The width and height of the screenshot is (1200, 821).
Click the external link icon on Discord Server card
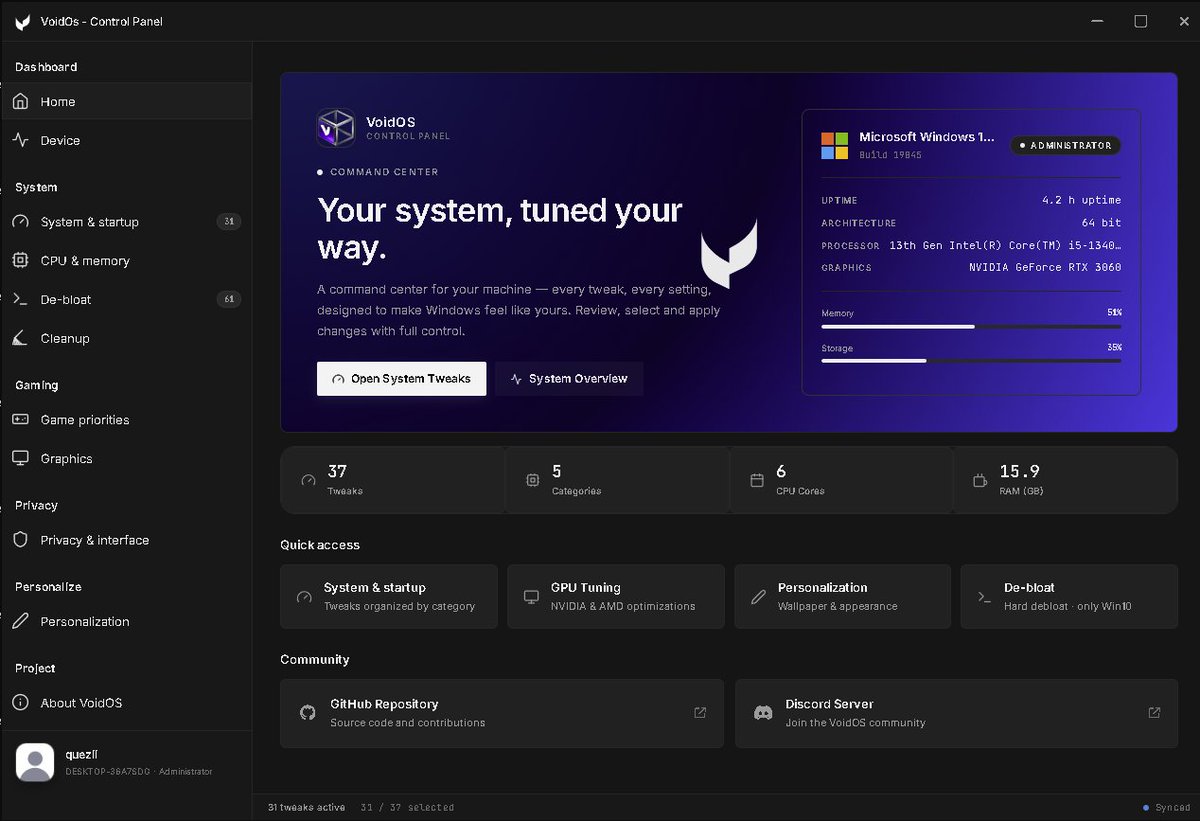[1154, 713]
